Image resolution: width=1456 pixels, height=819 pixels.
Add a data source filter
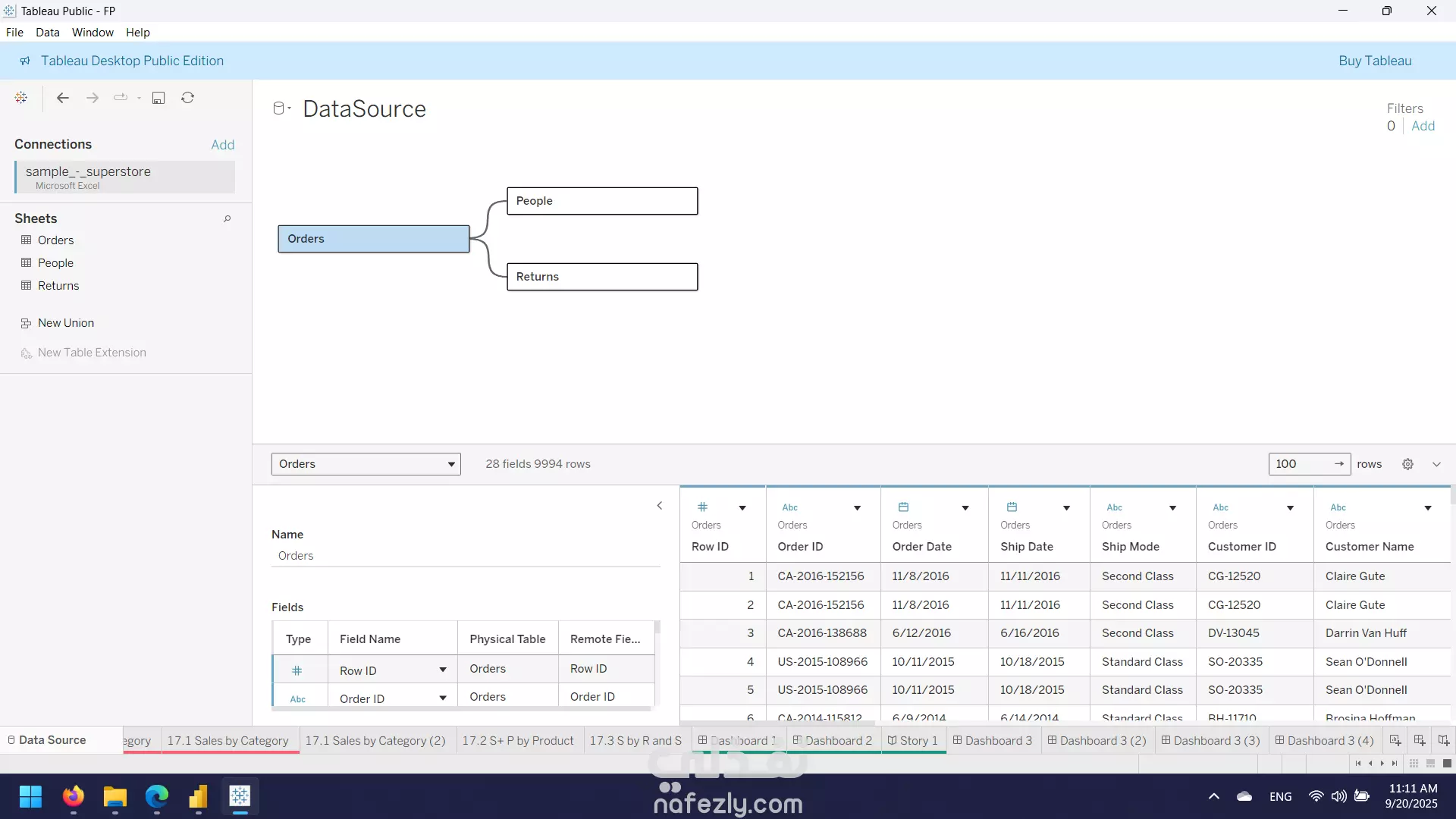pos(1423,126)
